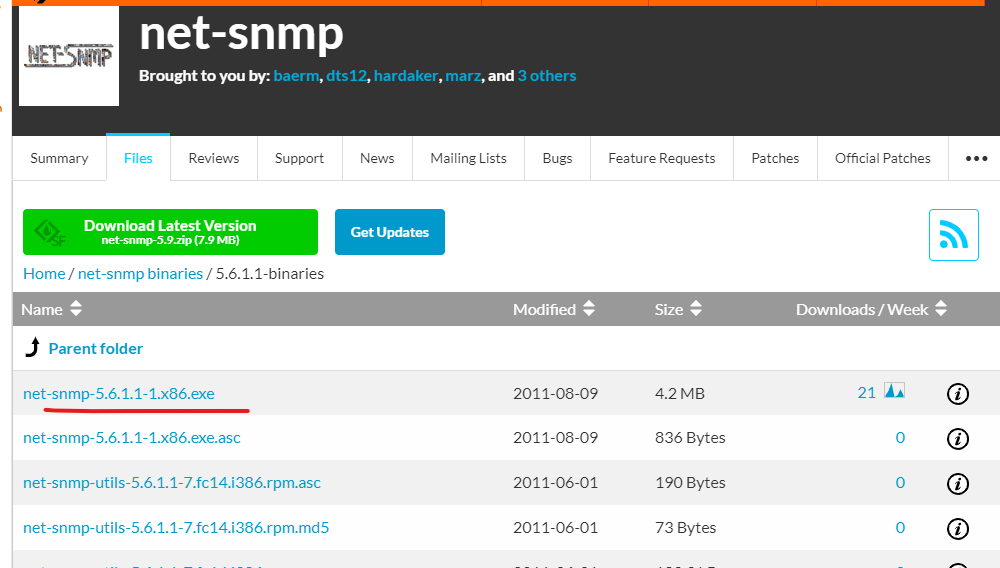
Task: Open info icon for net-snmp-5.6.1.1-1.x86.exe.asc
Action: tap(957, 439)
